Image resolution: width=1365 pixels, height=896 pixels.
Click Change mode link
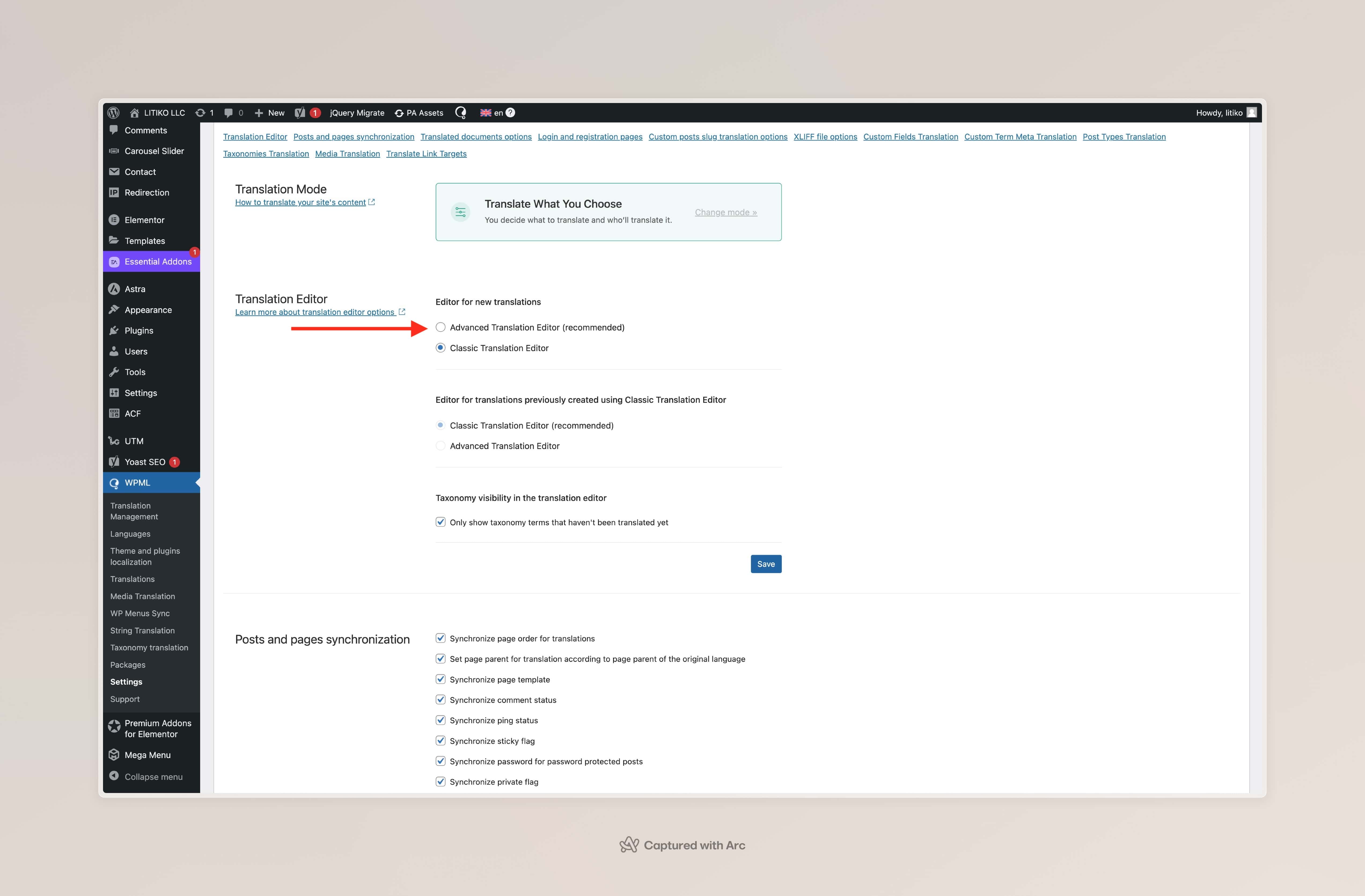725,212
